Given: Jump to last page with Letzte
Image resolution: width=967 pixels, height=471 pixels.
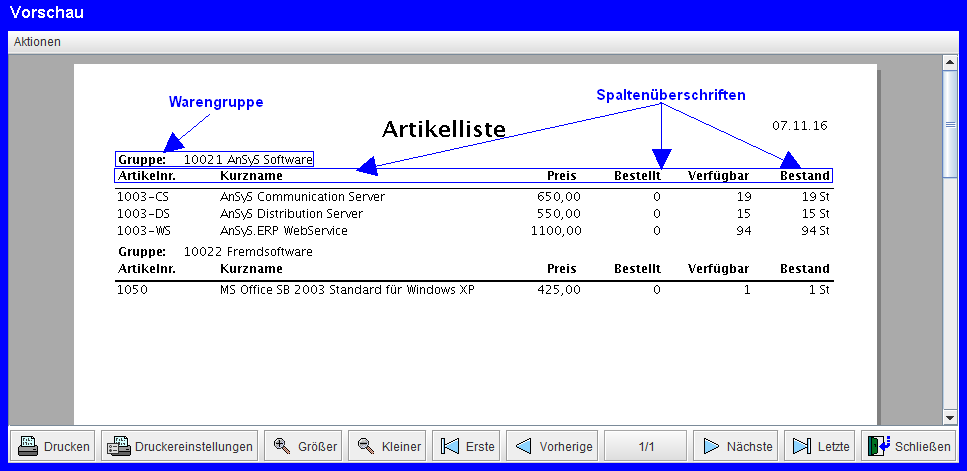Looking at the screenshot, I should [x=820, y=446].
